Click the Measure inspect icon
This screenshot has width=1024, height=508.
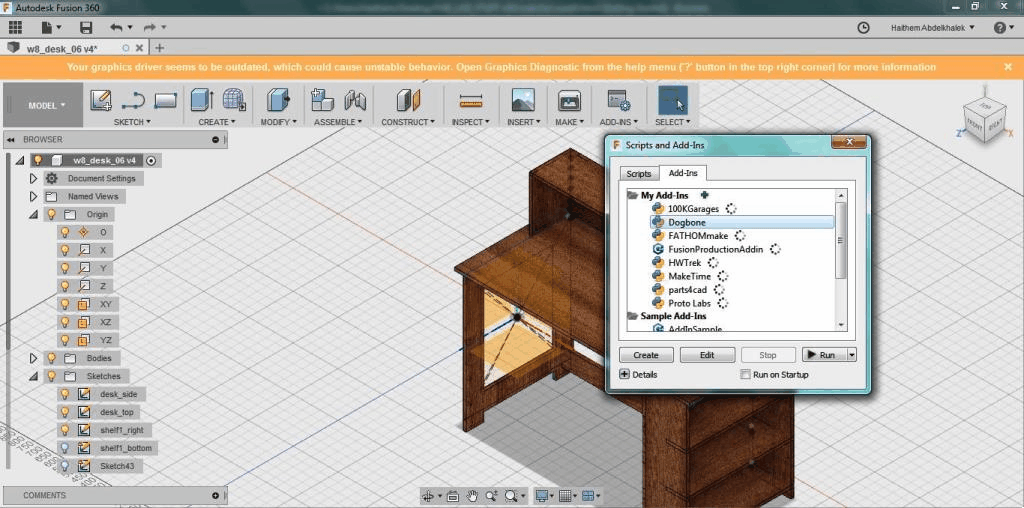point(470,101)
